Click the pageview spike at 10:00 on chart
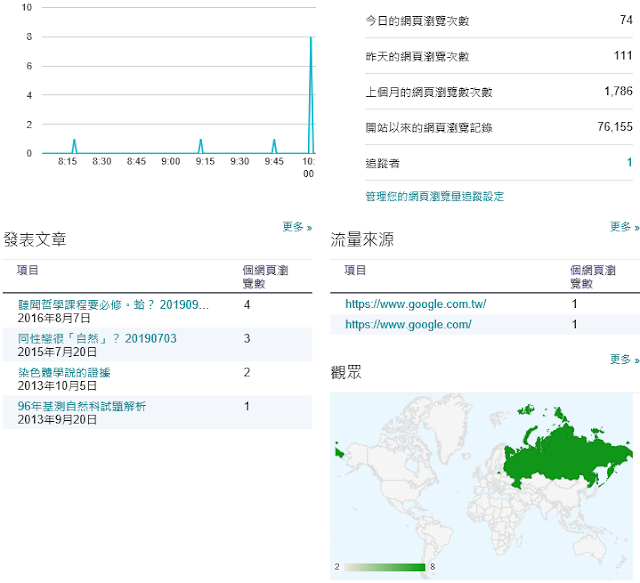This screenshot has width=640, height=583. click(311, 95)
